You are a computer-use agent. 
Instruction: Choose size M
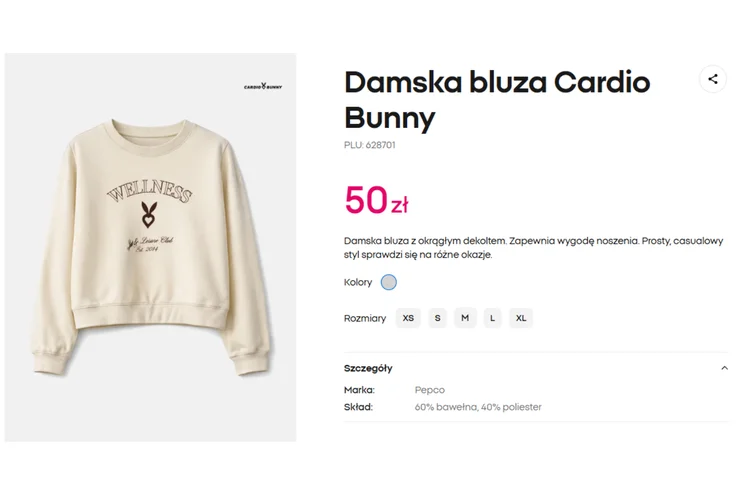[x=465, y=318]
